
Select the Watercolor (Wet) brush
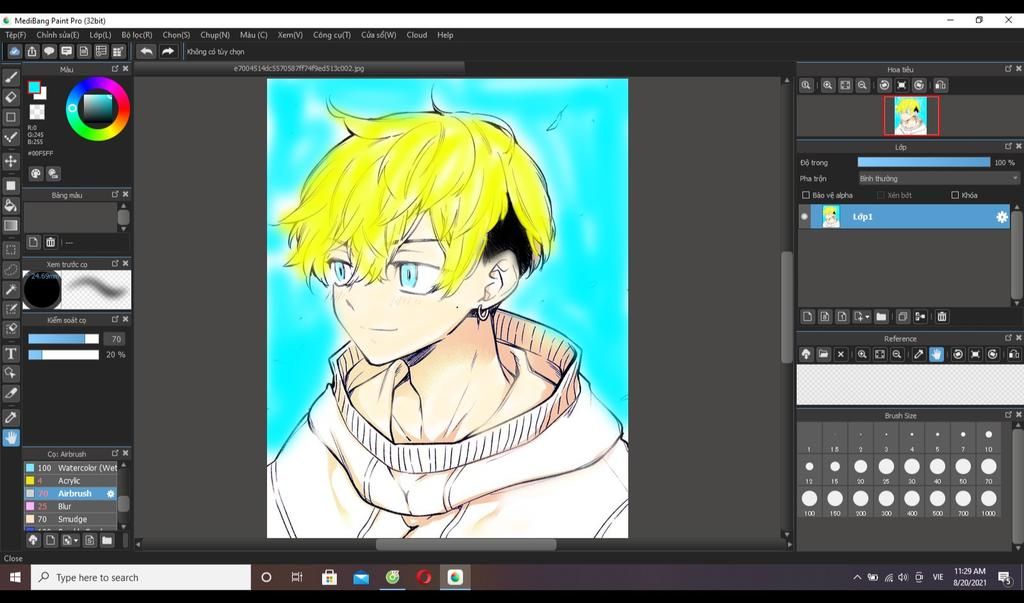coord(71,468)
